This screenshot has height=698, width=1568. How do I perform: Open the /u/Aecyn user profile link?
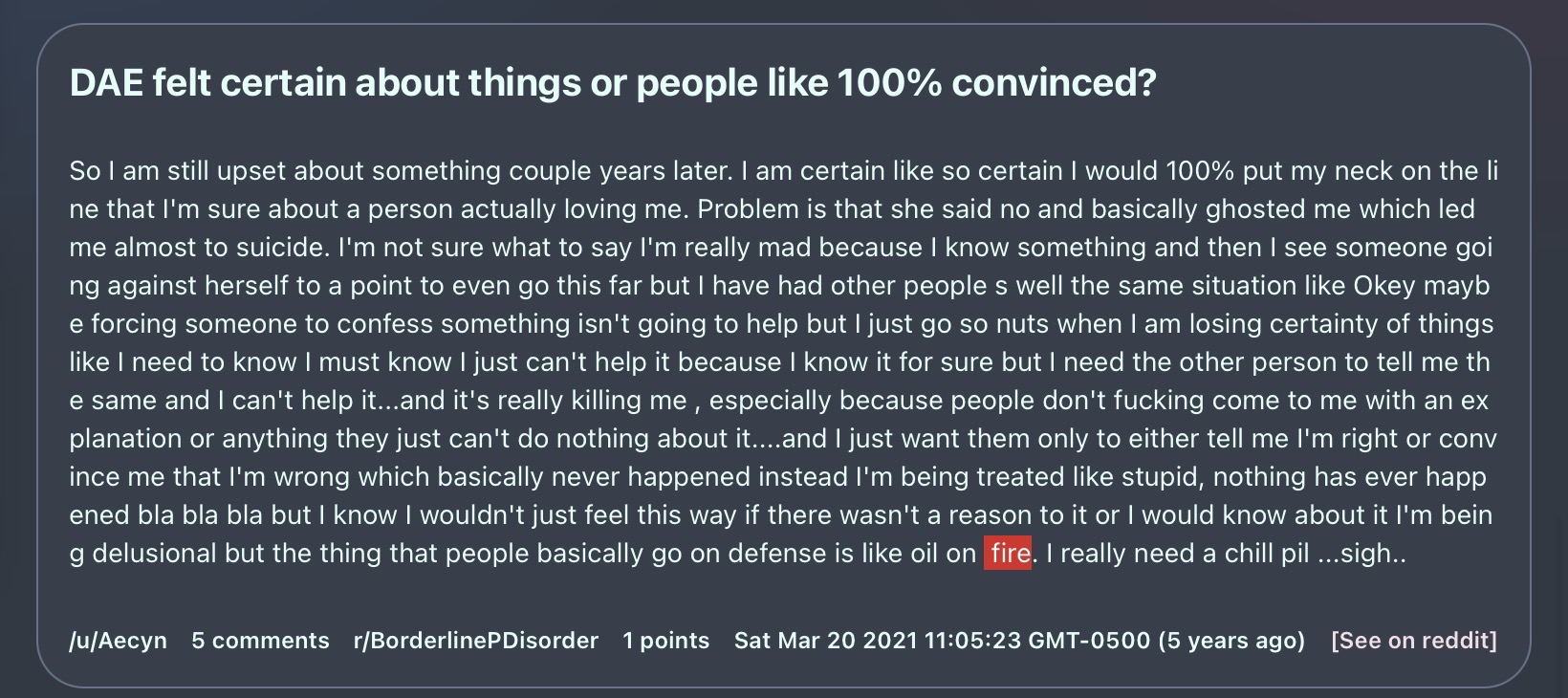click(x=118, y=641)
